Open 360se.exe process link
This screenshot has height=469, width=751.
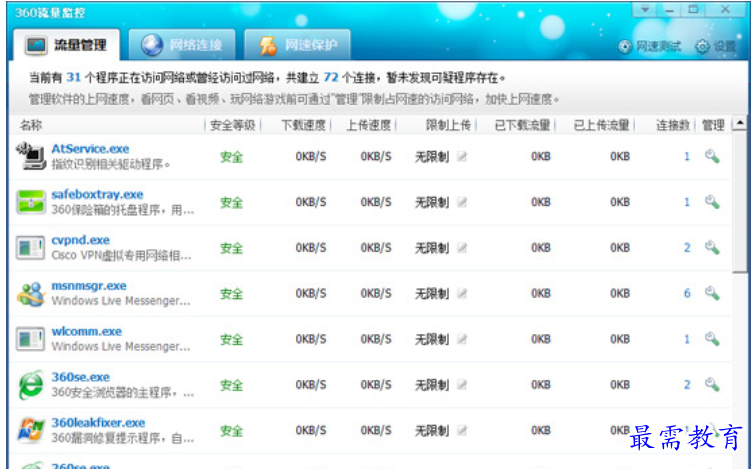pos(80,377)
